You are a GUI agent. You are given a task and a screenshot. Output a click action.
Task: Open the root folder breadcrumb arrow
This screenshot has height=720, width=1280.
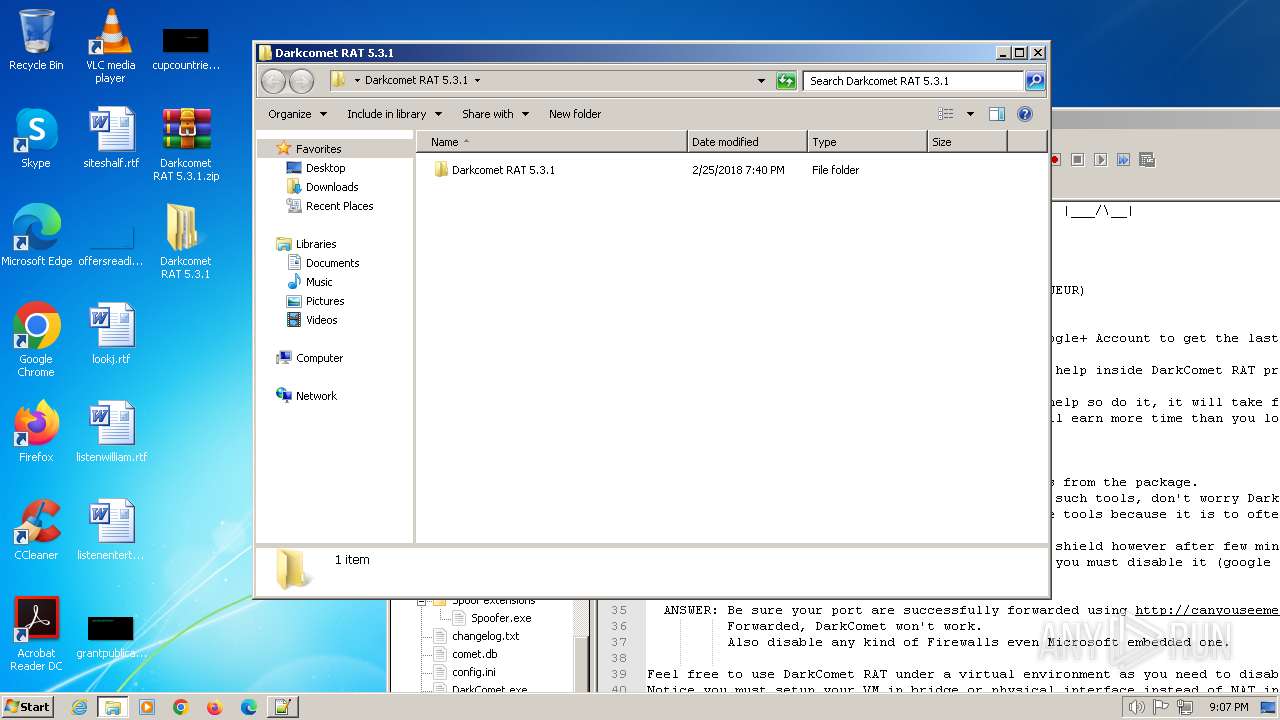[x=357, y=81]
